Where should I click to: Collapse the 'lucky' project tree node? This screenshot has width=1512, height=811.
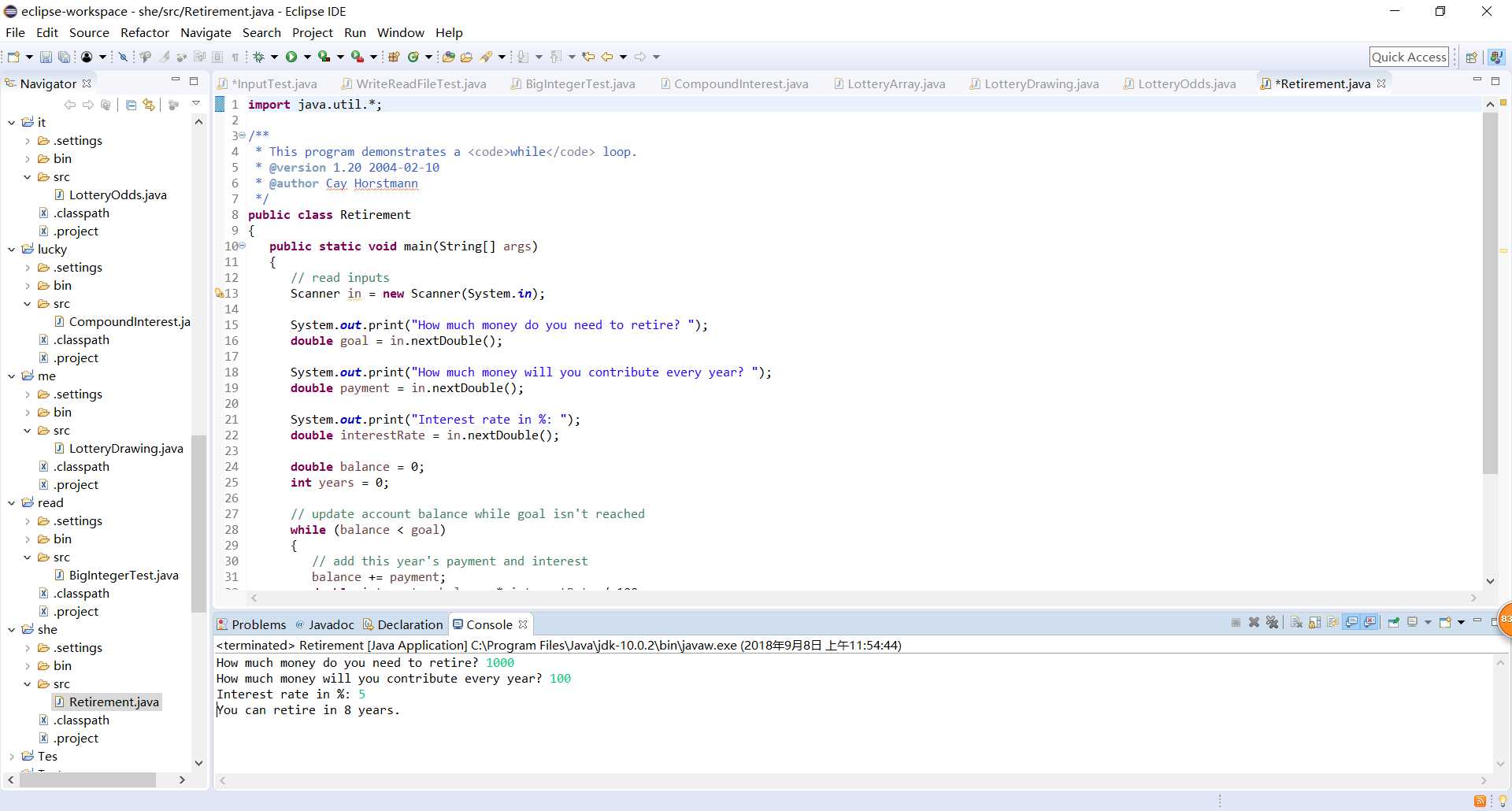point(12,249)
